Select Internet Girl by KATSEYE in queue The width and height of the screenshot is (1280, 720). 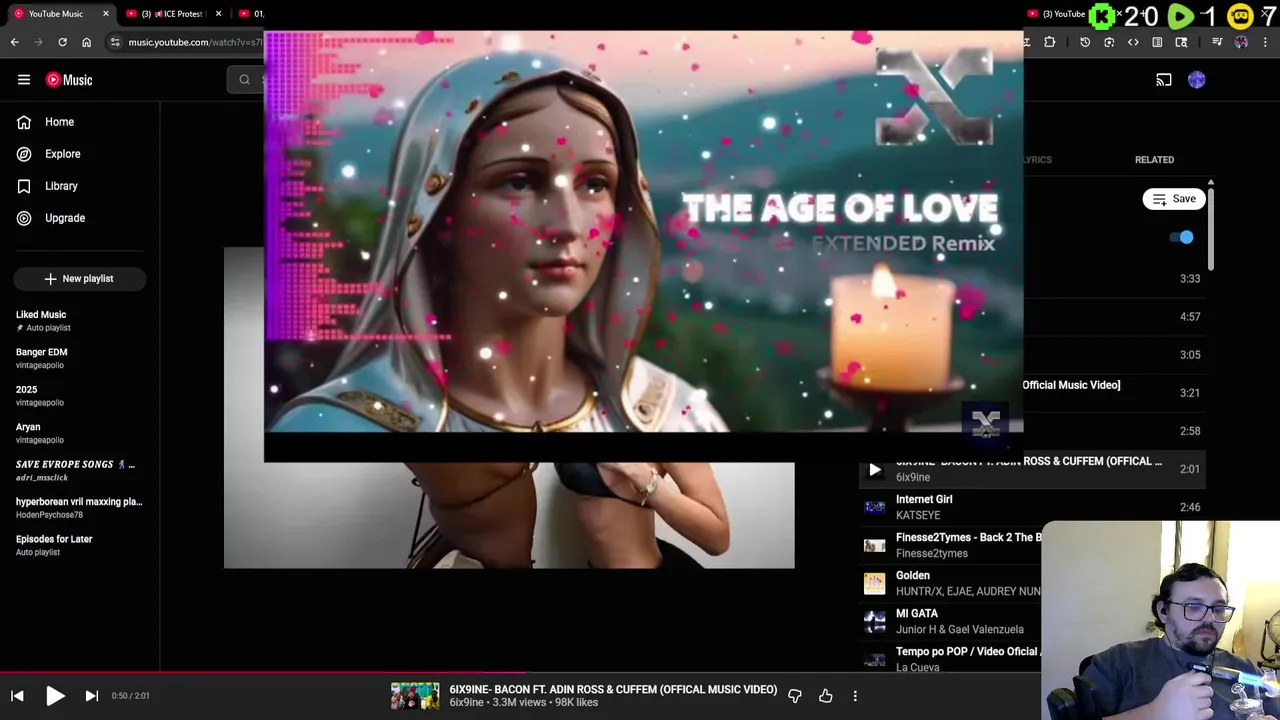1032,507
